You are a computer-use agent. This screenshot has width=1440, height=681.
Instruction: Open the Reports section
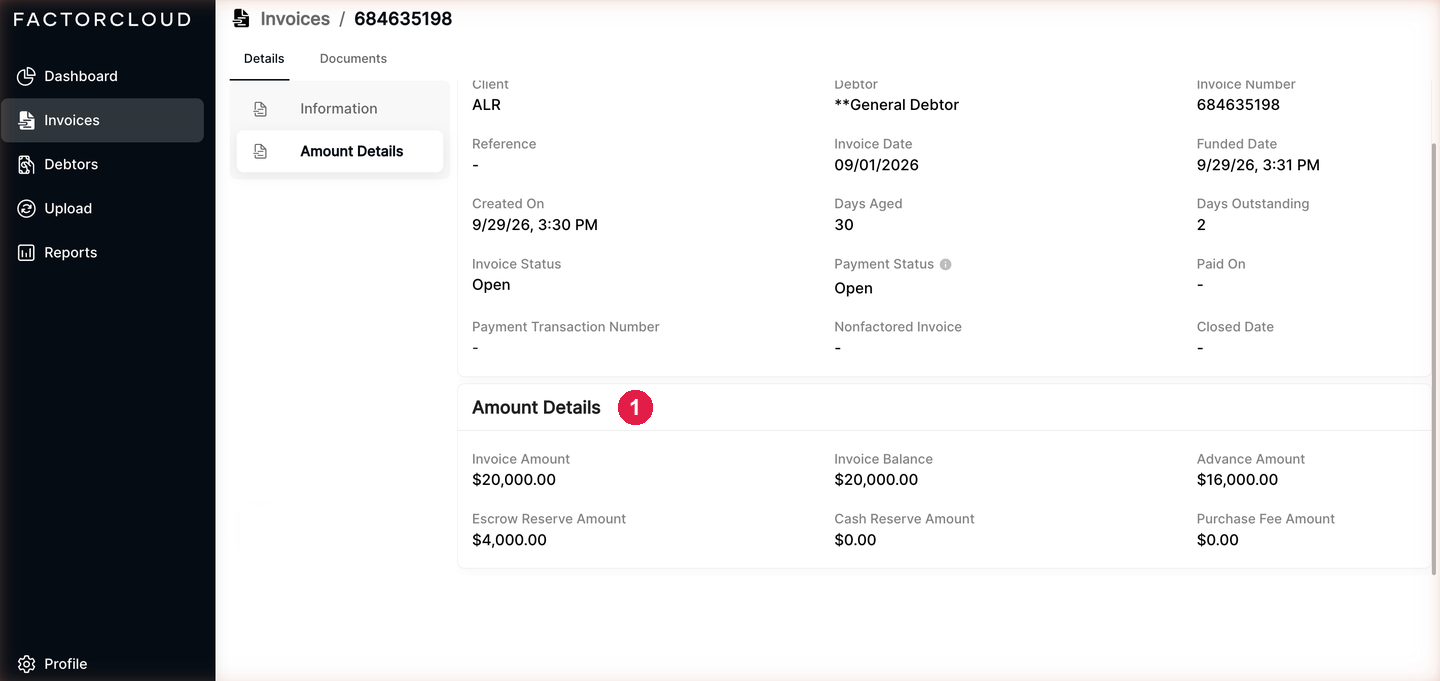[x=102, y=252]
